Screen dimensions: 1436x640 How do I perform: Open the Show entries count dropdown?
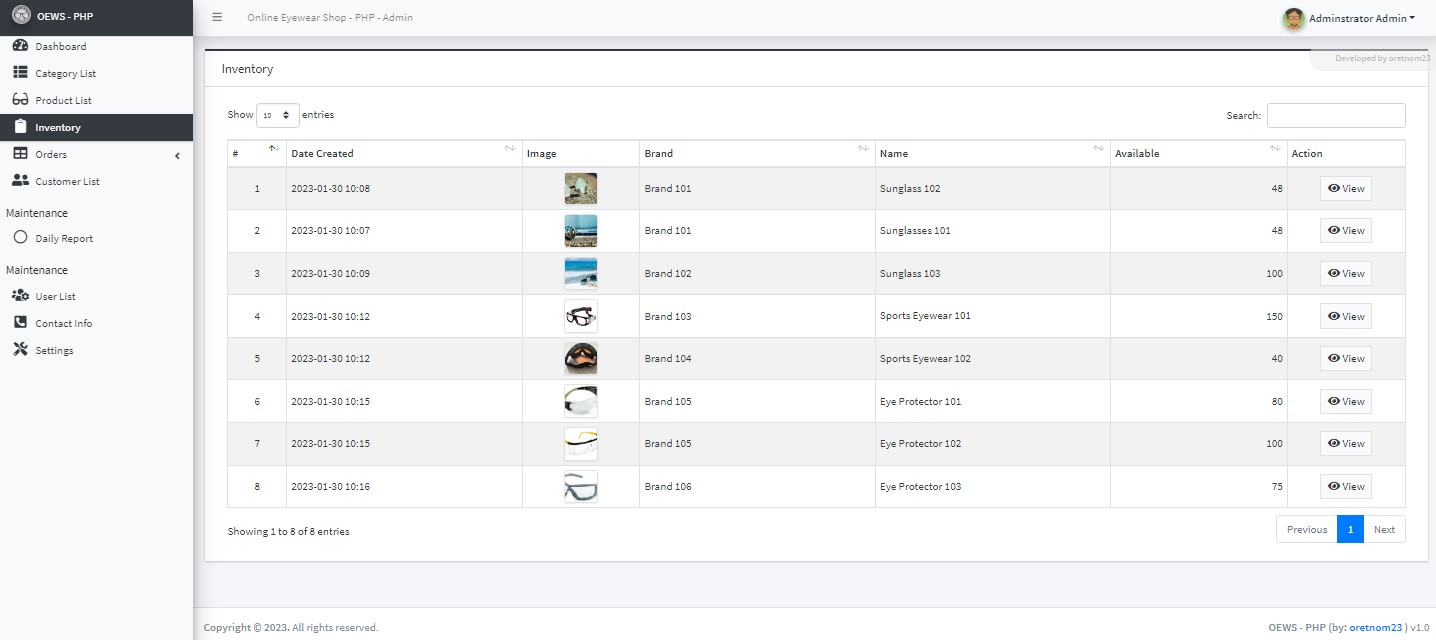coord(278,115)
